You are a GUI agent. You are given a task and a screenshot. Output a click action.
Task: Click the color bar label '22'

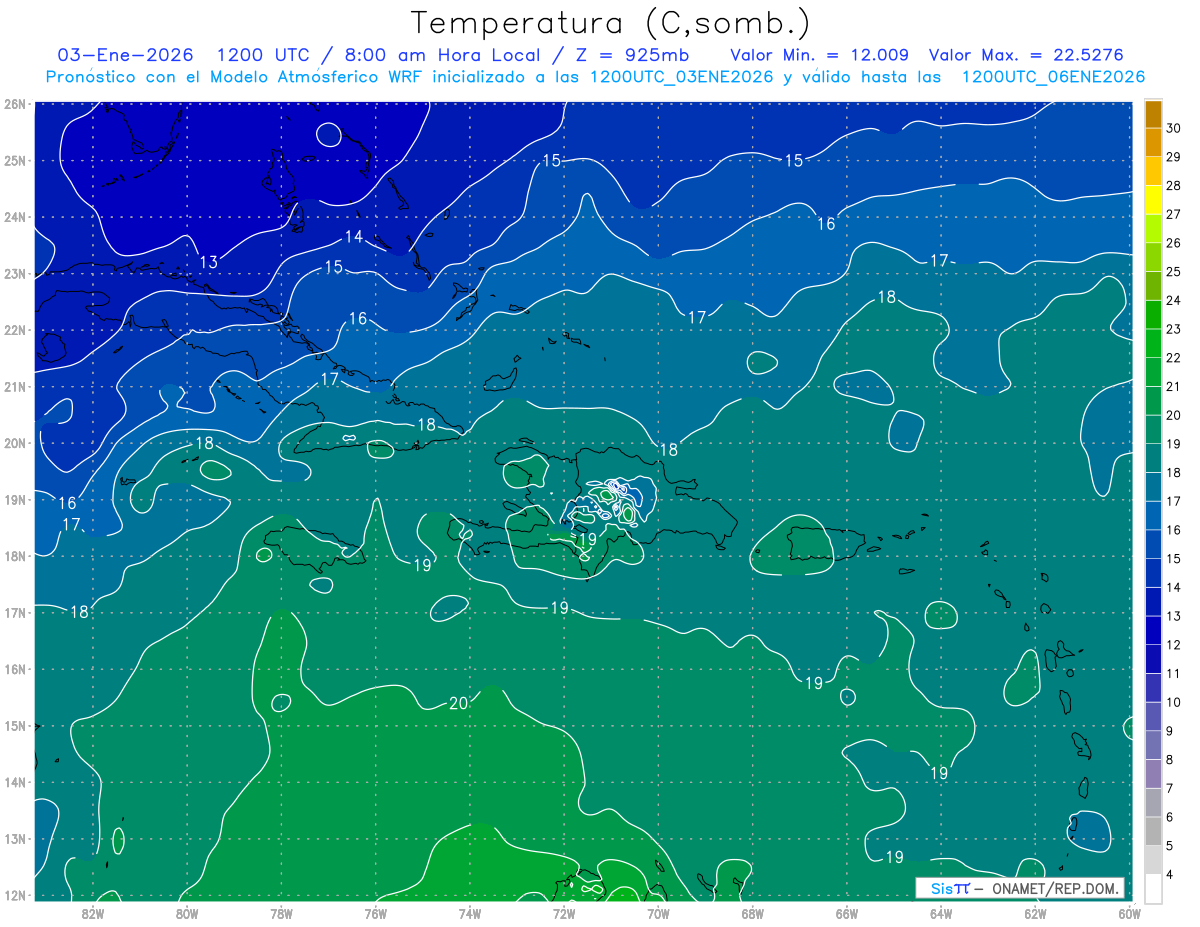1174,357
